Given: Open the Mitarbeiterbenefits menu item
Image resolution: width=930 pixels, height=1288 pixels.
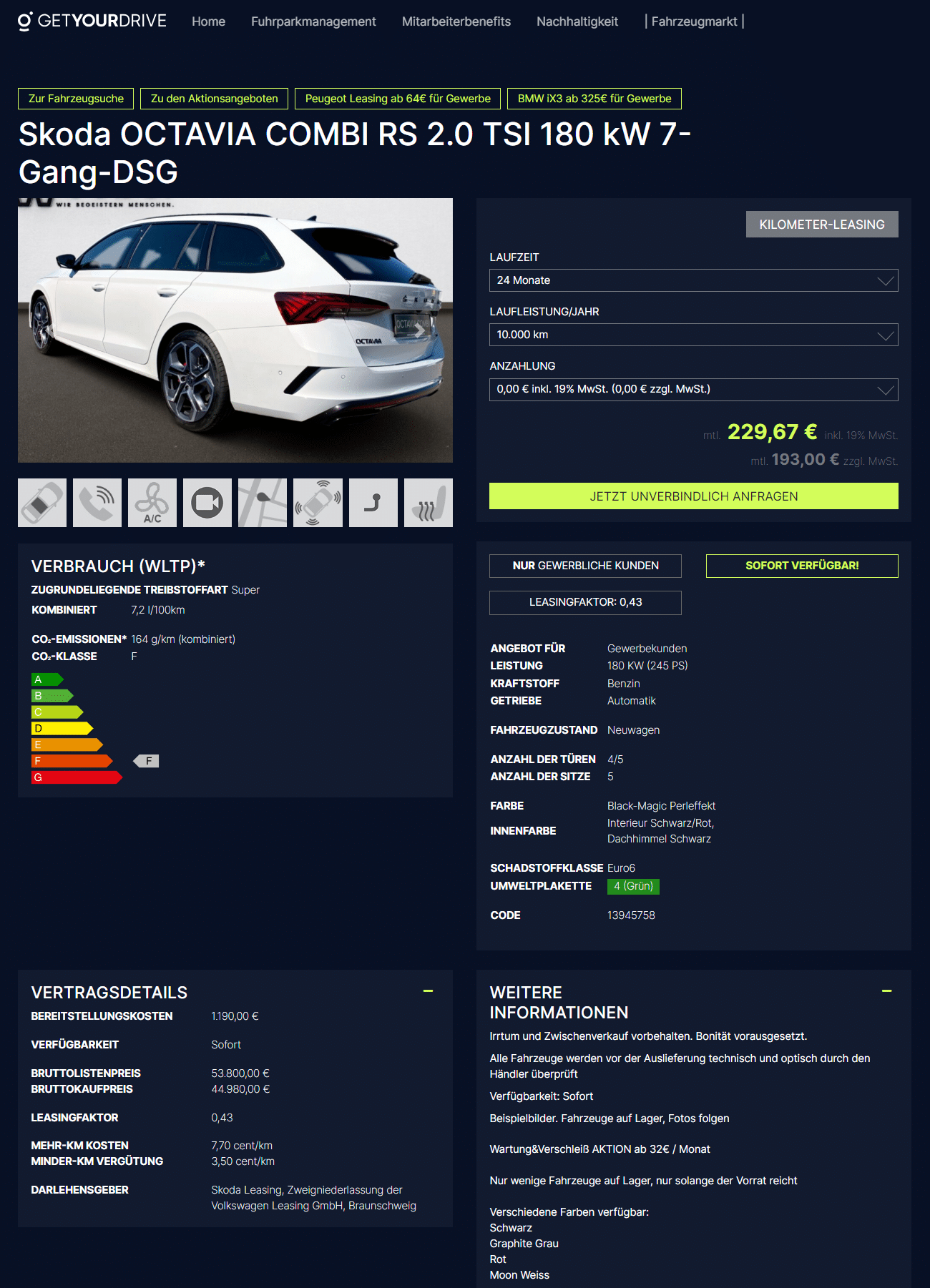Looking at the screenshot, I should click(456, 21).
